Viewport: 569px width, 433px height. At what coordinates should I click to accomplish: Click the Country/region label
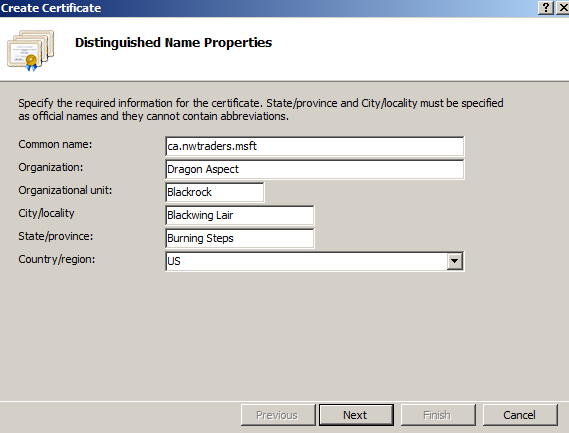[57, 259]
